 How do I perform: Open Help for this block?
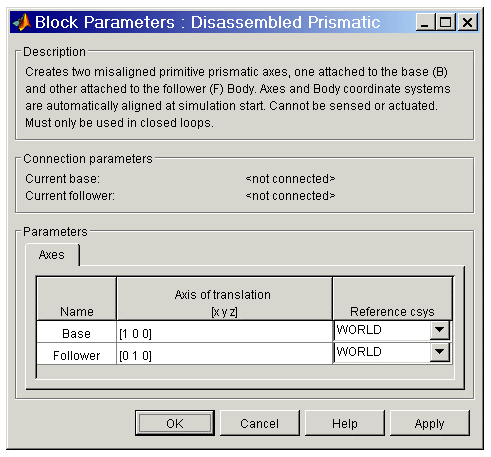(x=345, y=423)
